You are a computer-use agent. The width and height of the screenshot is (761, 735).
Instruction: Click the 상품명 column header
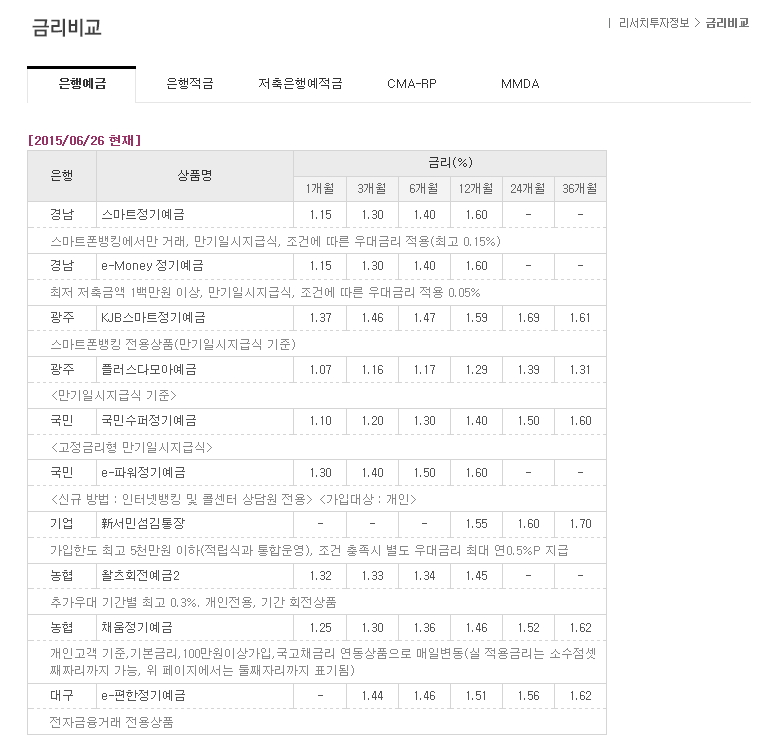(x=194, y=175)
